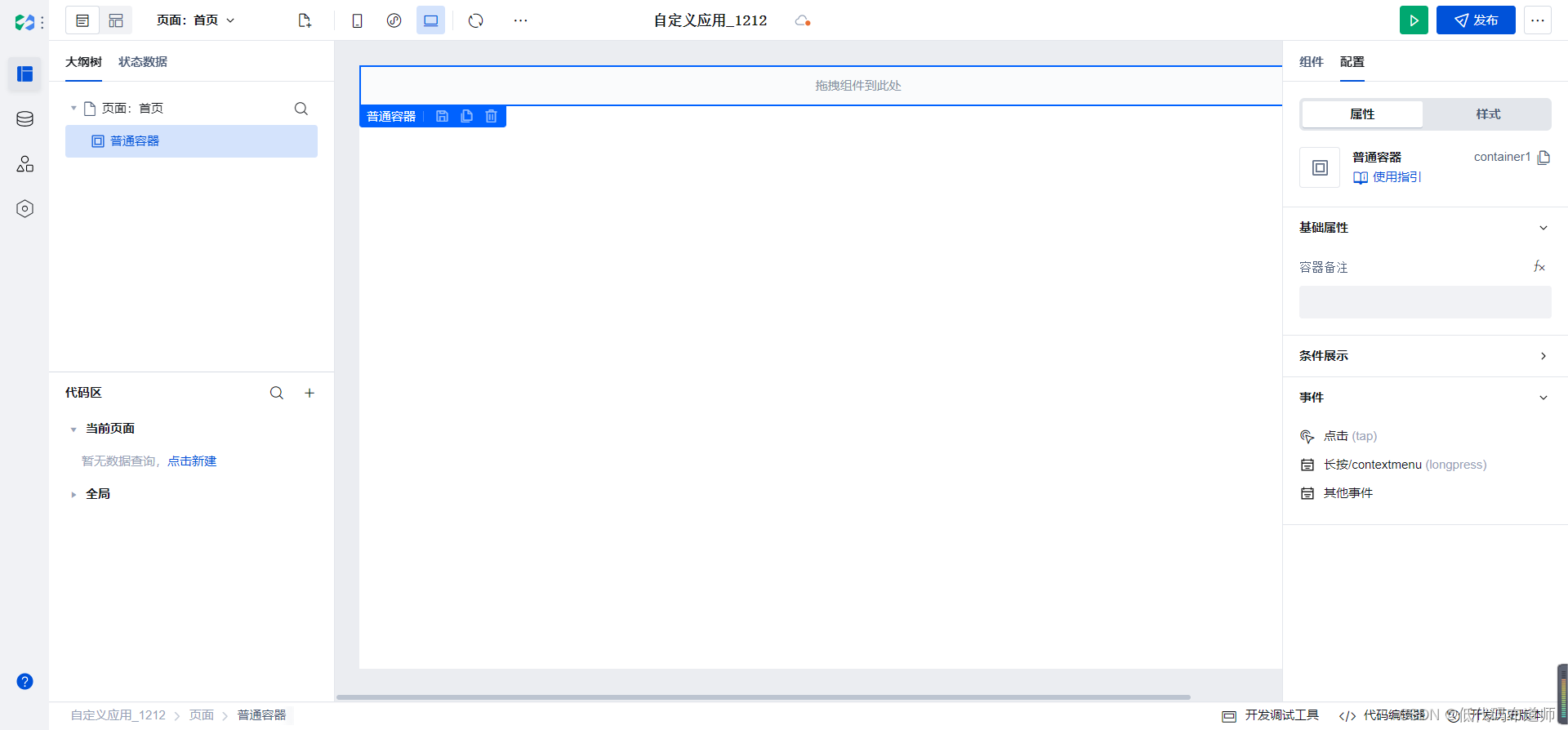Collapse the 页面: 首页 tree node

tap(73, 109)
